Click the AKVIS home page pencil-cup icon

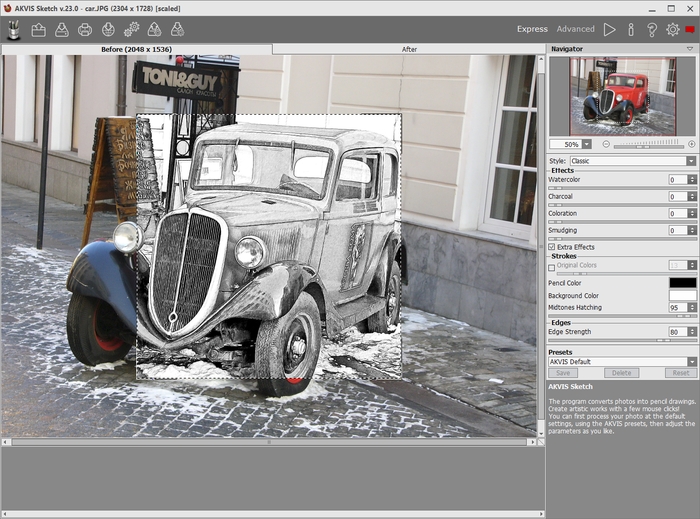tap(14, 30)
